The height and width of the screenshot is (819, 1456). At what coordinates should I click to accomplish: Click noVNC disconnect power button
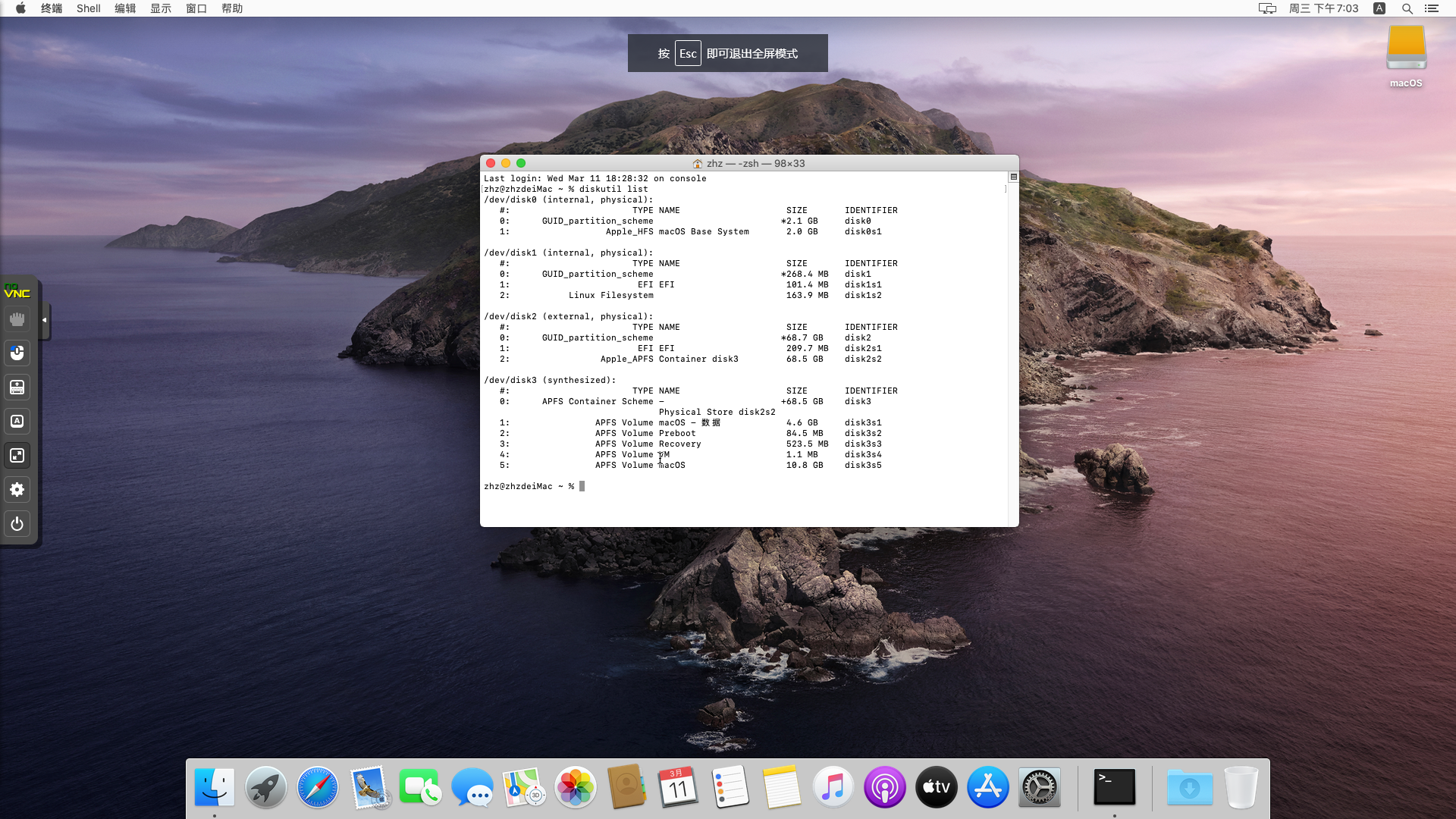click(x=17, y=524)
